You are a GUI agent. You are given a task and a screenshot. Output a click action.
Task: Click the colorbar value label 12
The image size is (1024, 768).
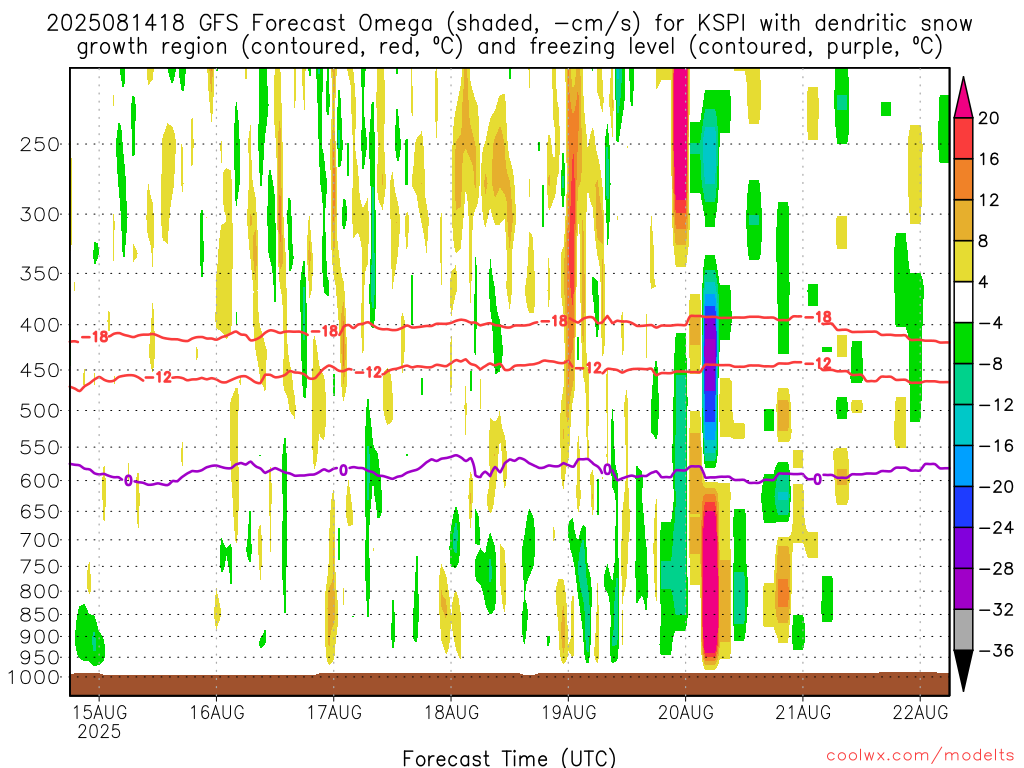[989, 200]
